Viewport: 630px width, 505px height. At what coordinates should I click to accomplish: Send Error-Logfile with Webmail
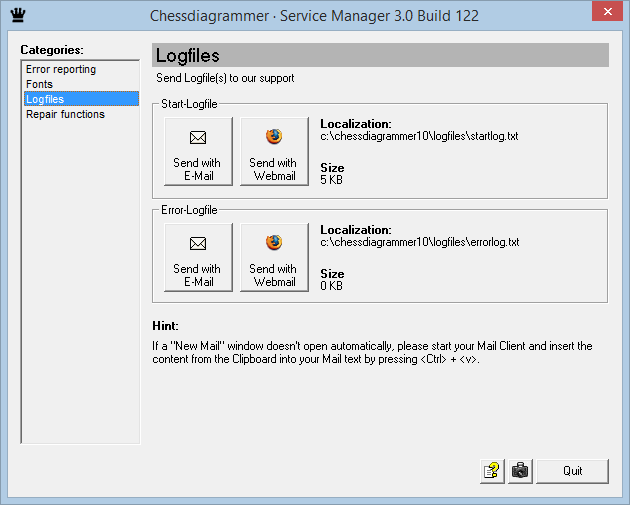[x=274, y=257]
